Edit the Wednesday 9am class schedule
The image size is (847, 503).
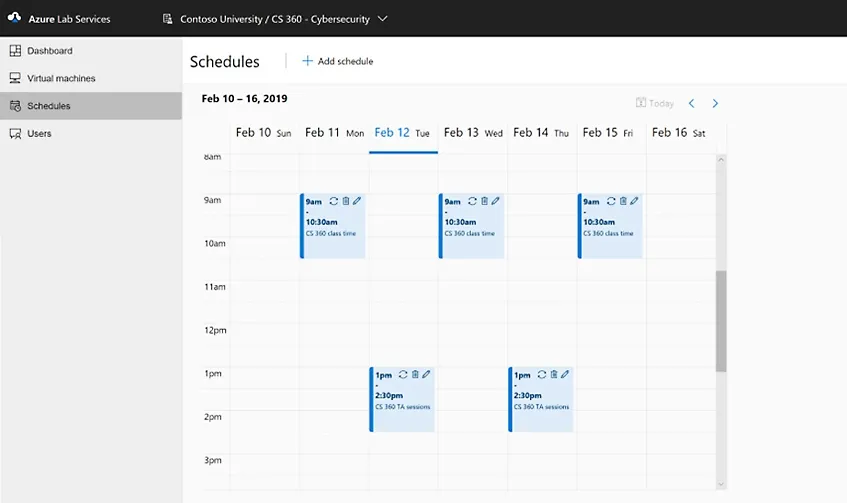point(496,201)
